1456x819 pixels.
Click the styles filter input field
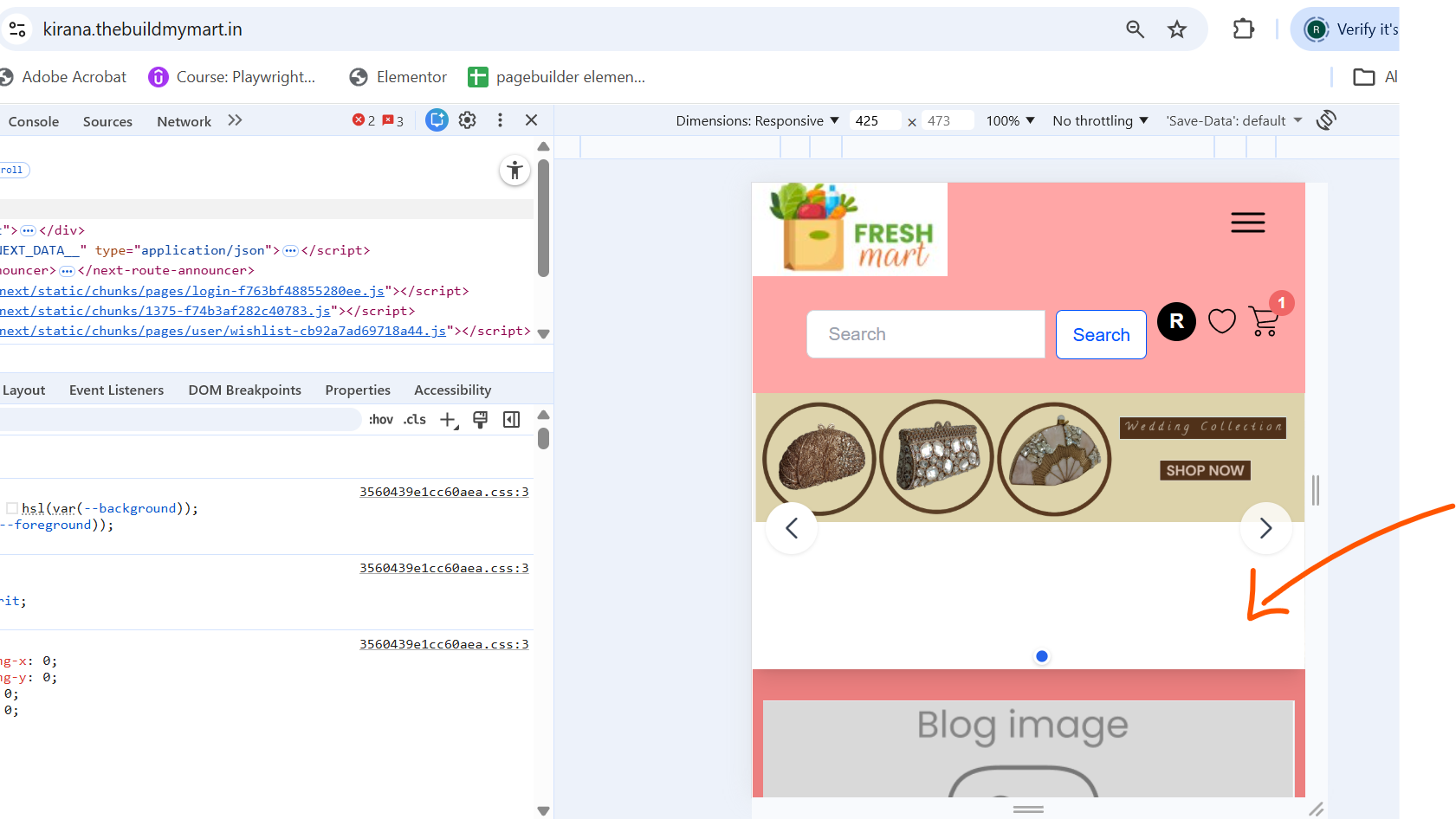point(179,420)
